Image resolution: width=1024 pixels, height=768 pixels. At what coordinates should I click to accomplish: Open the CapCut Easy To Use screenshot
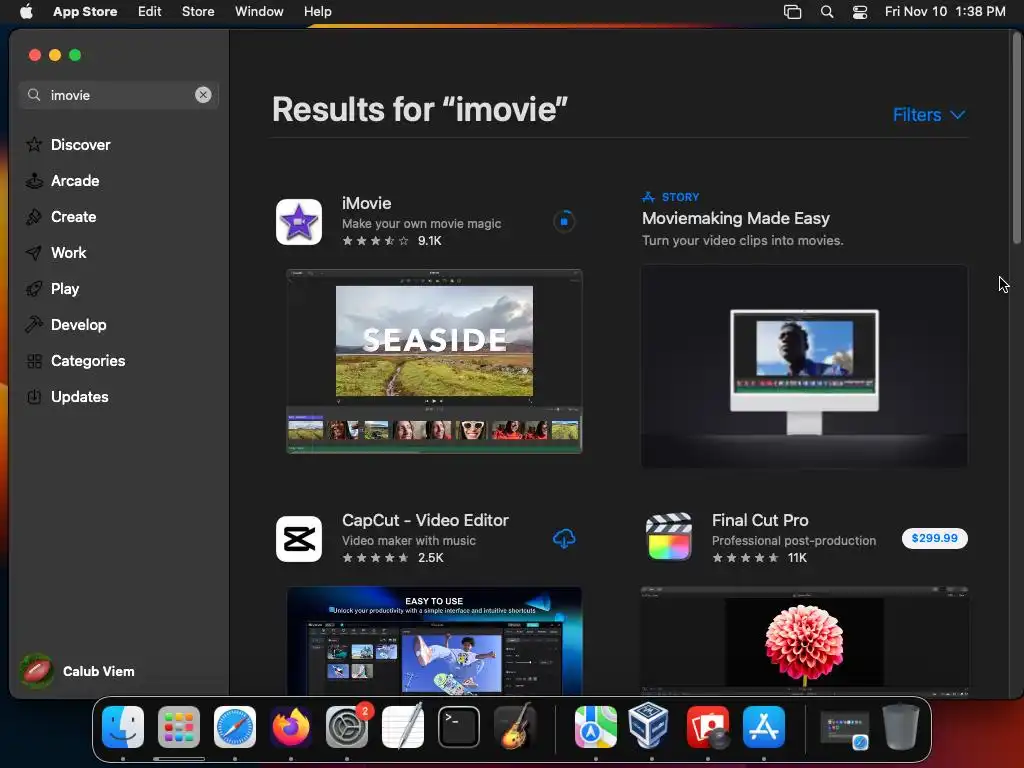pos(434,641)
